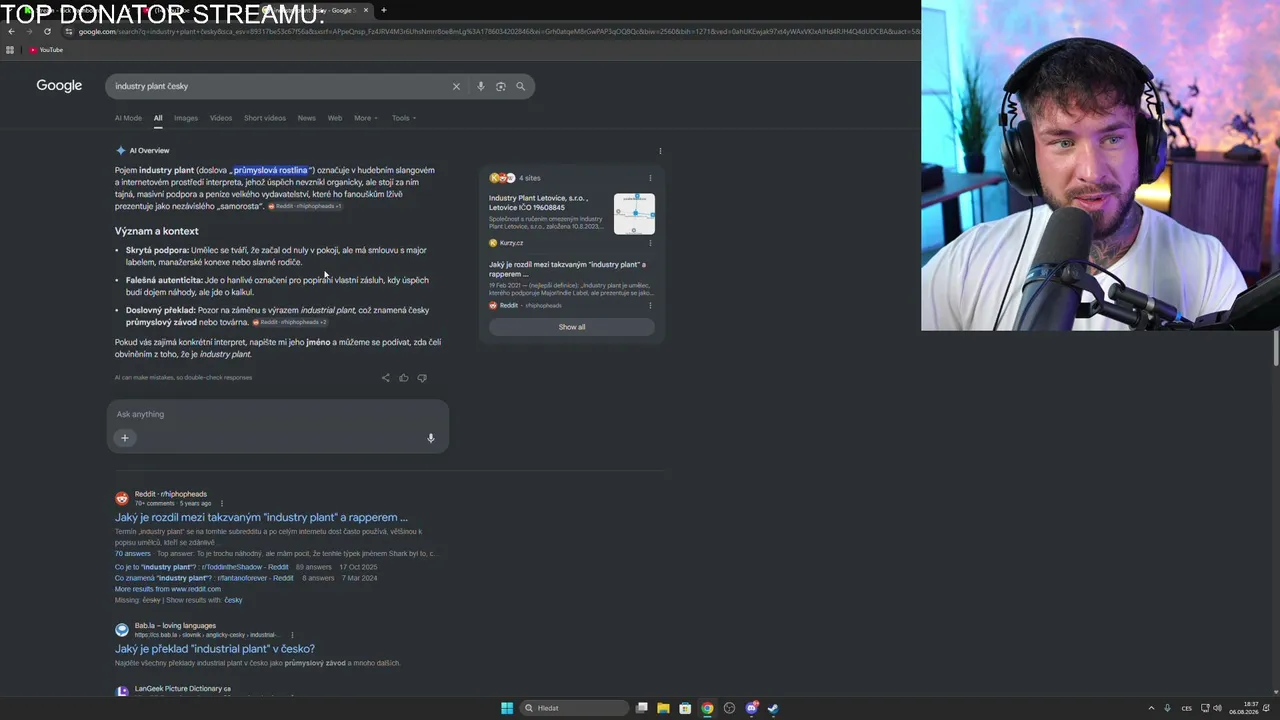1280x720 pixels.
Task: Open Windows Start menu
Action: 507,708
